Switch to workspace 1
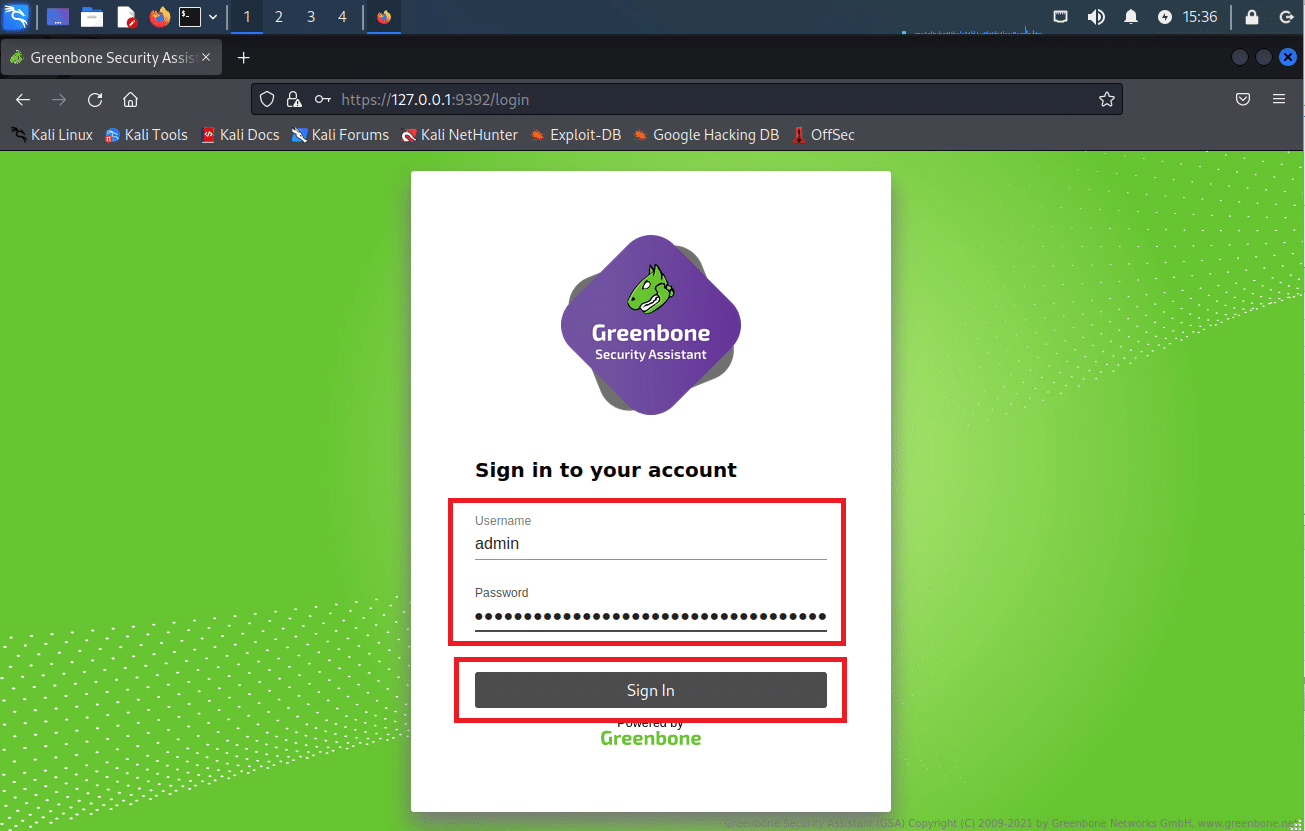This screenshot has width=1305, height=831. 247,17
